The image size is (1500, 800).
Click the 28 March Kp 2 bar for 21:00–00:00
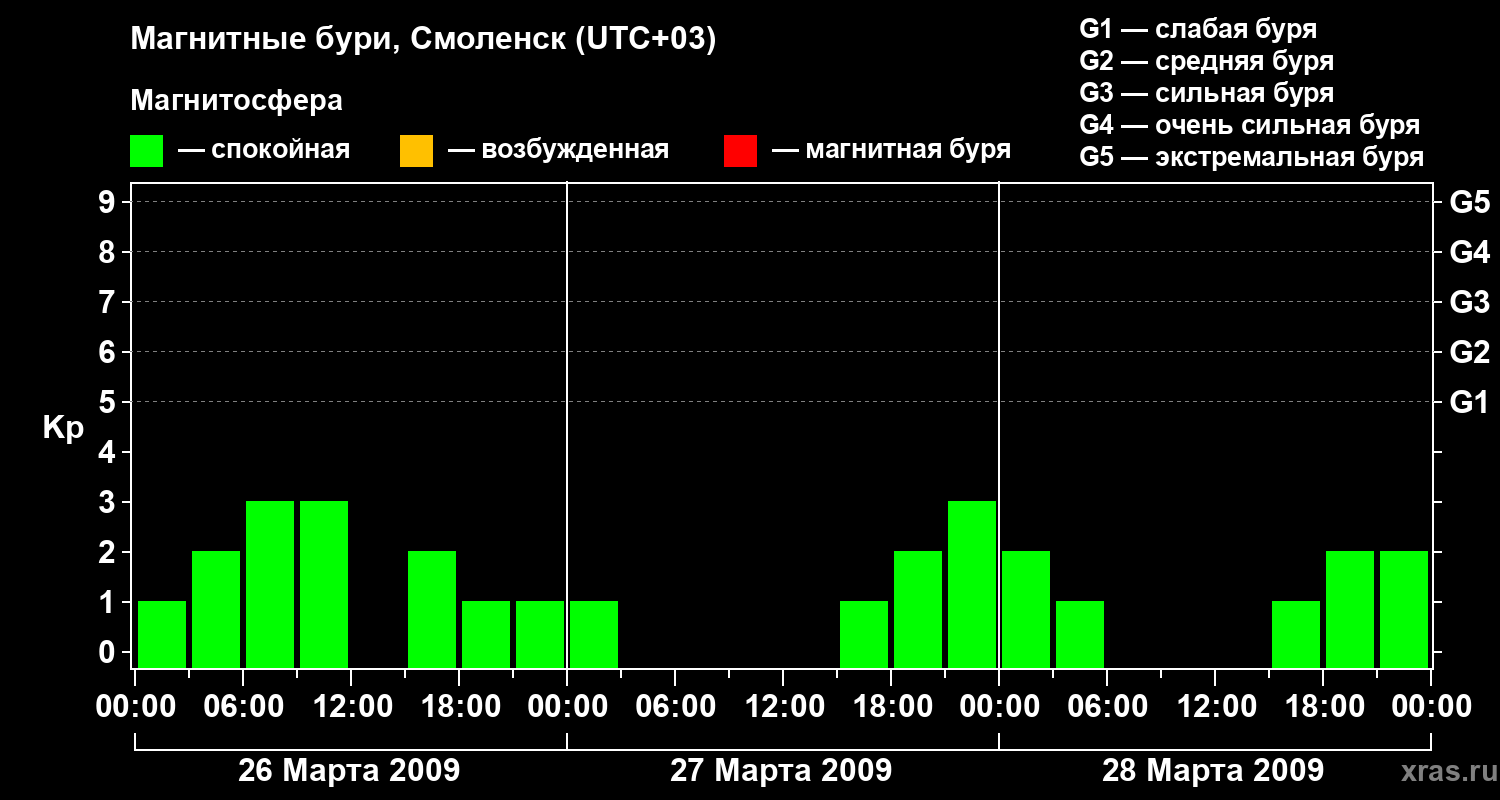click(x=1404, y=609)
